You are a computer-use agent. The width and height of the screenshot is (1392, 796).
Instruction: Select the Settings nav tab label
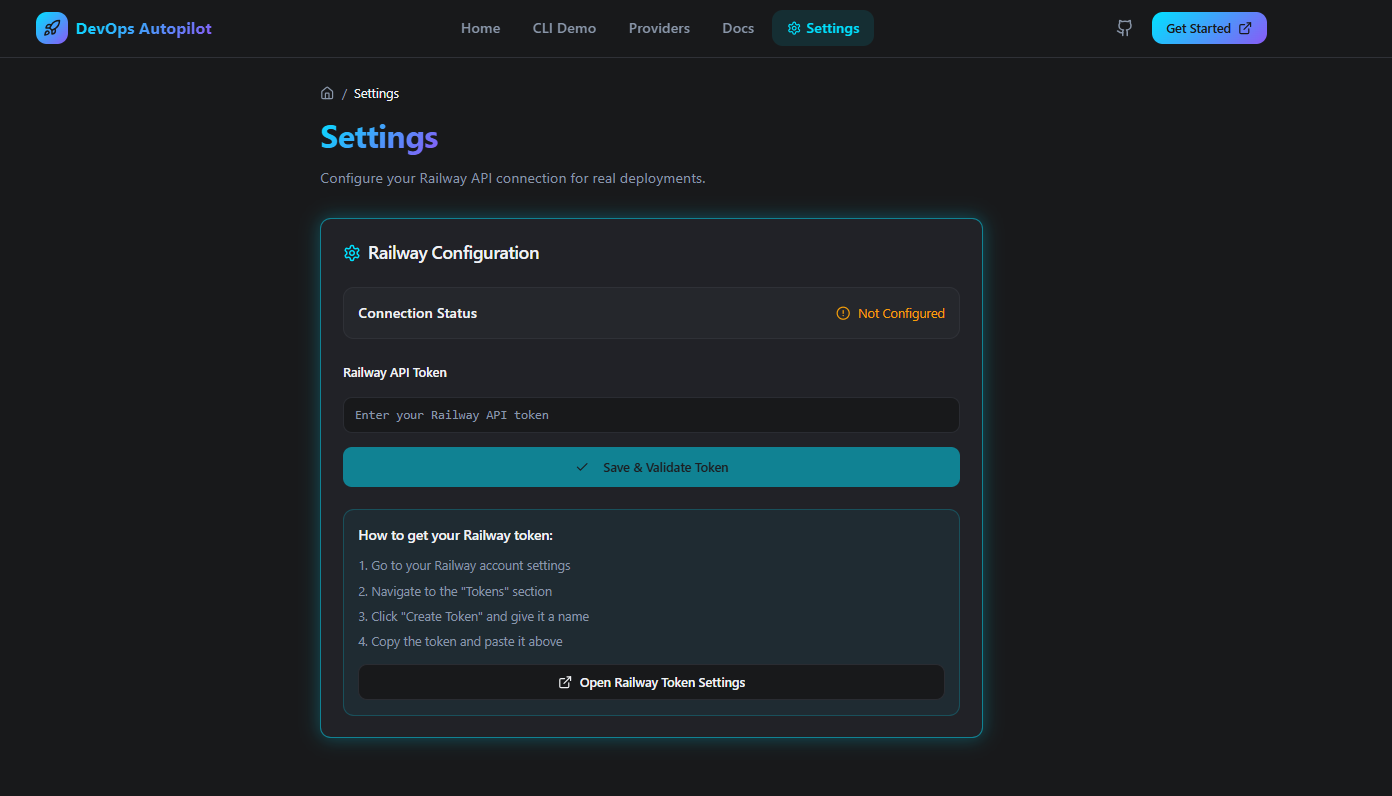(x=832, y=28)
